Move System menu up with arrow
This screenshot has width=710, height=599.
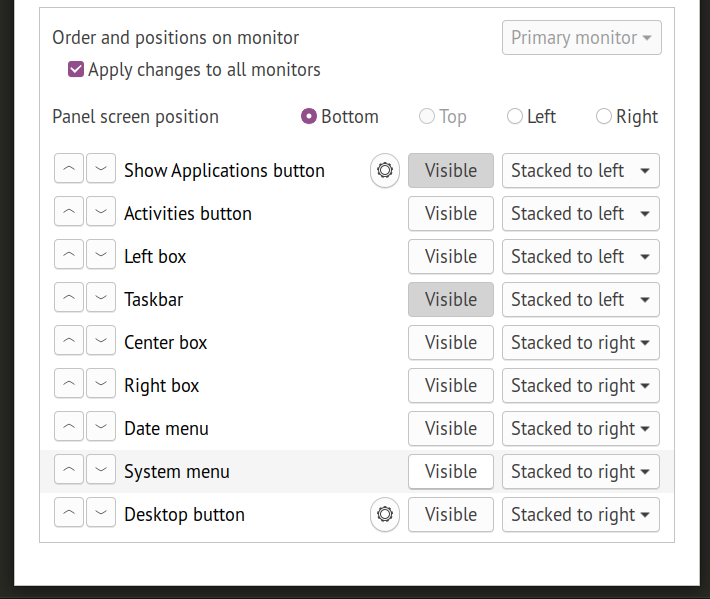tap(69, 471)
